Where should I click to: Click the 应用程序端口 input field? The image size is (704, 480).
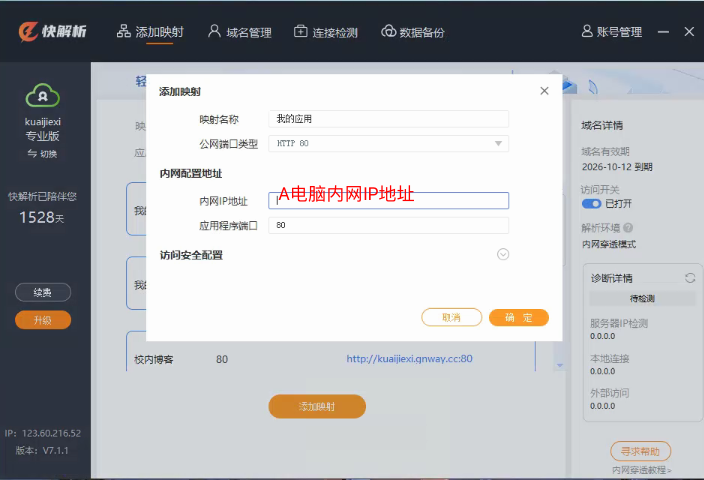tap(389, 226)
